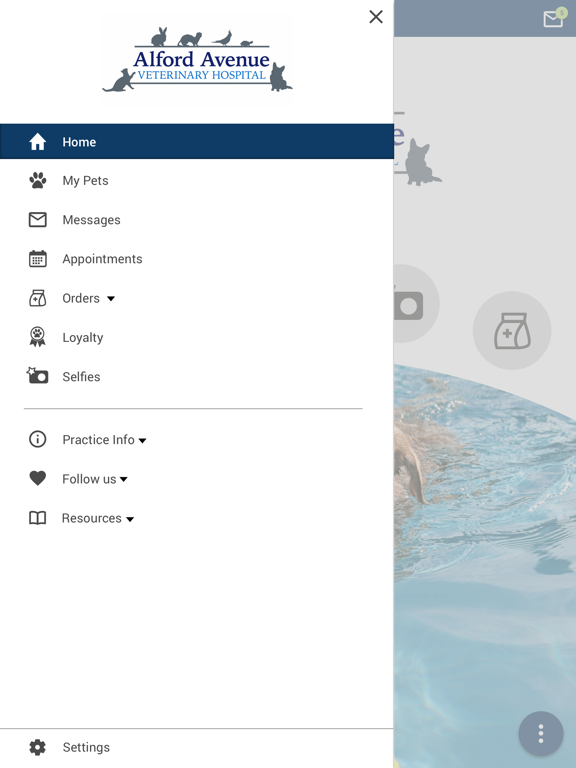Image resolution: width=576 pixels, height=768 pixels.
Task: Open the Orders menu entry
Action: 81,298
